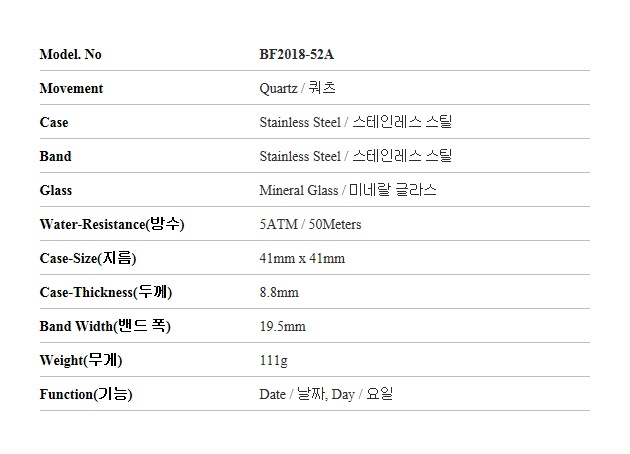Click the Water-Resistance label
The width and height of the screenshot is (630, 454).
[112, 224]
